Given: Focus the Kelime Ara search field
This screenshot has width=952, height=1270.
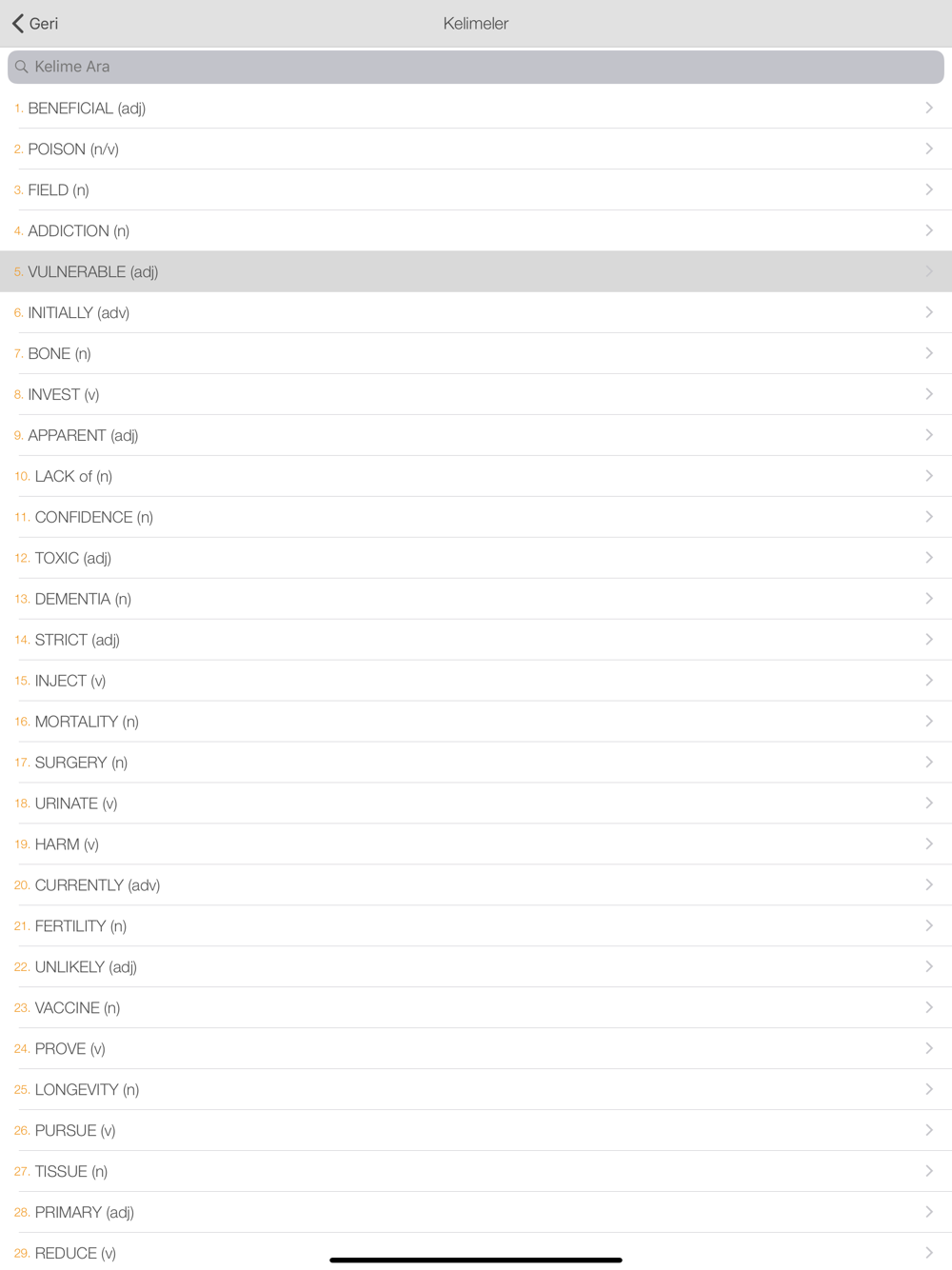Looking at the screenshot, I should (476, 67).
